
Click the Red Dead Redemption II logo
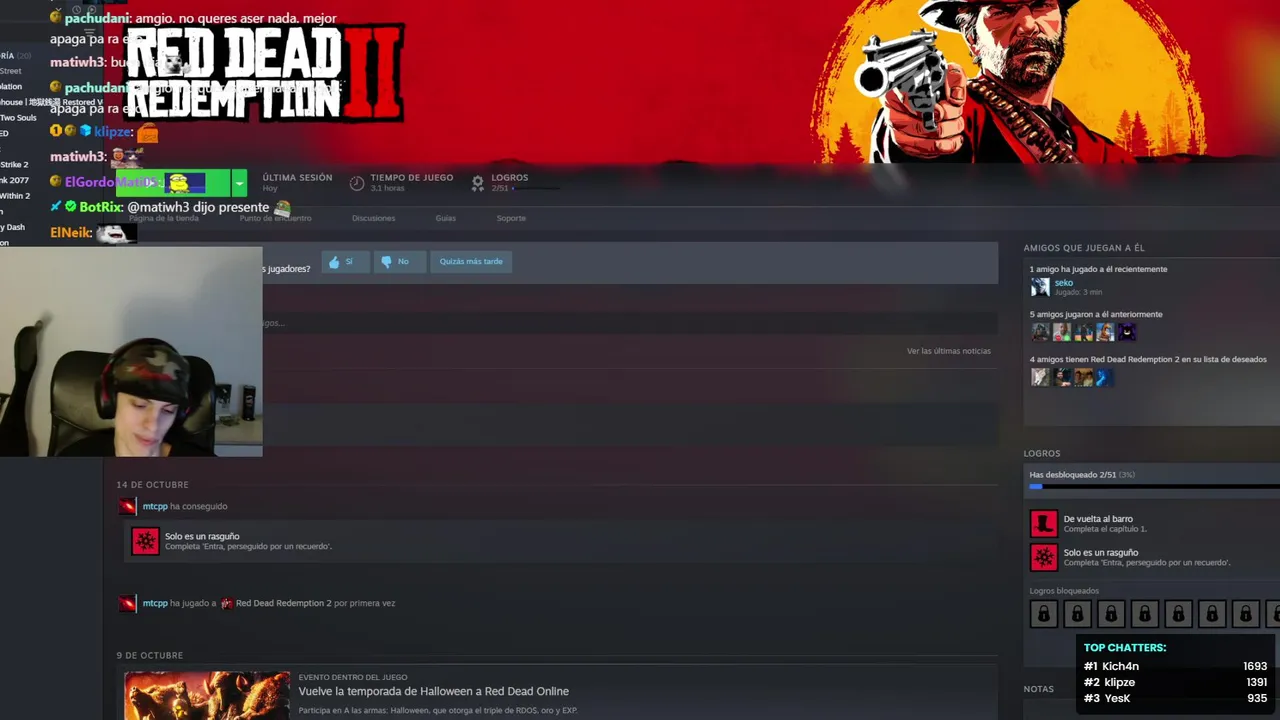tap(264, 72)
